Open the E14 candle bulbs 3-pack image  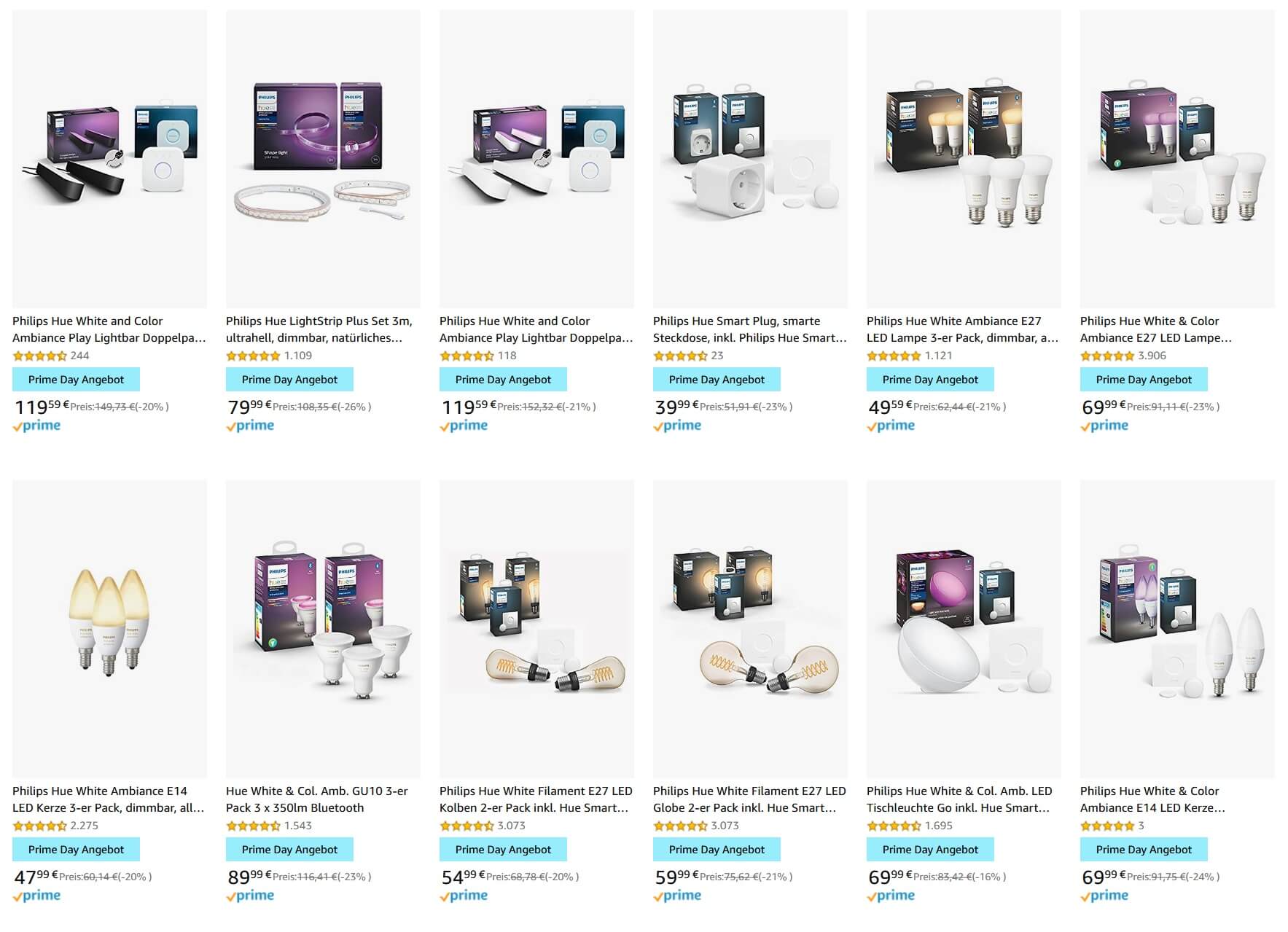tap(109, 629)
